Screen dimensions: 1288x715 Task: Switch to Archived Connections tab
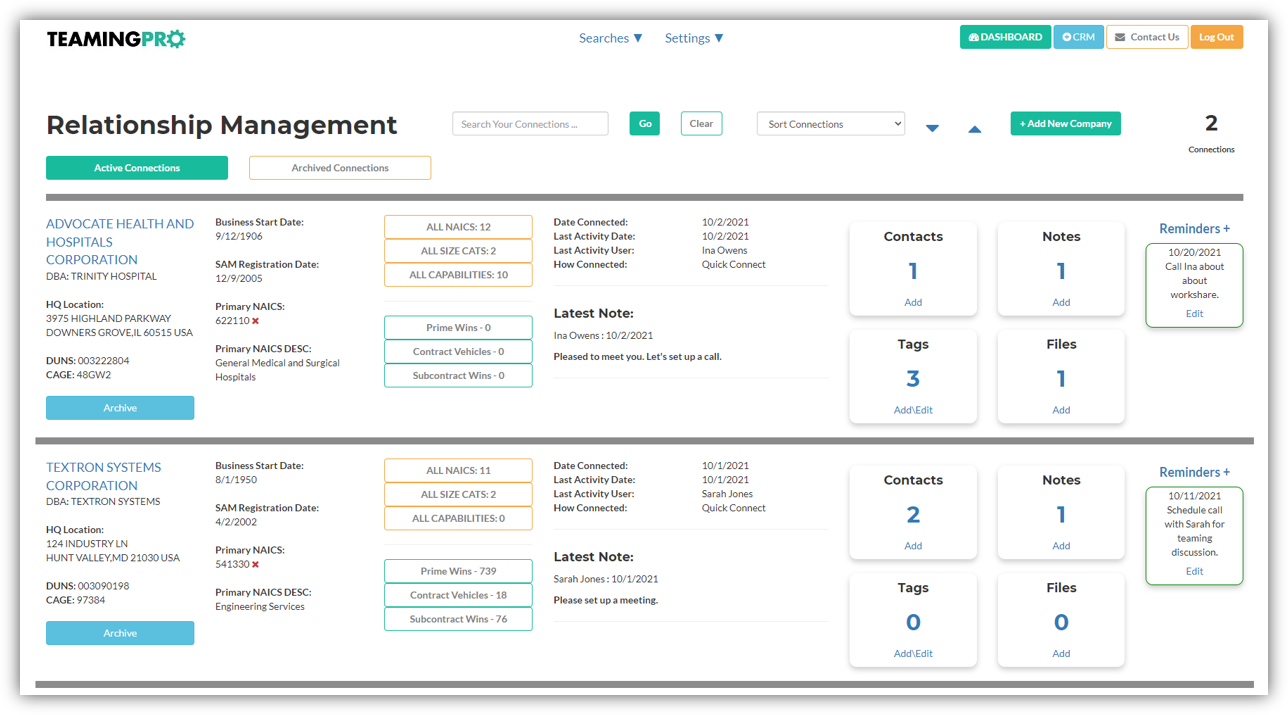point(340,168)
